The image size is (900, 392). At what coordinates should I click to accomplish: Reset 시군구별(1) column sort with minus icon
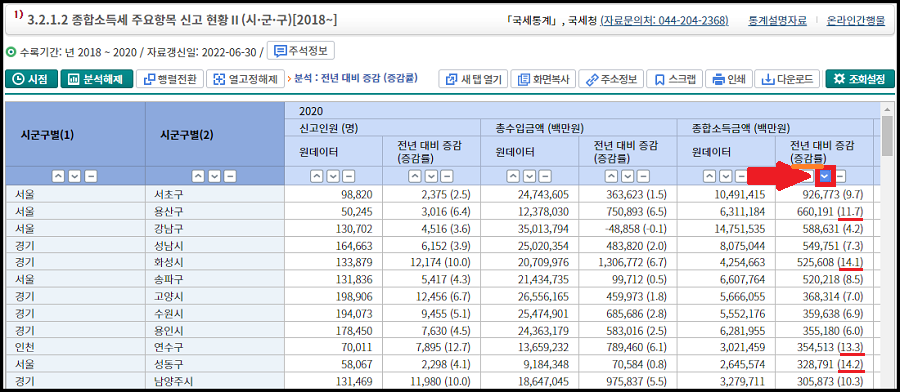90,176
